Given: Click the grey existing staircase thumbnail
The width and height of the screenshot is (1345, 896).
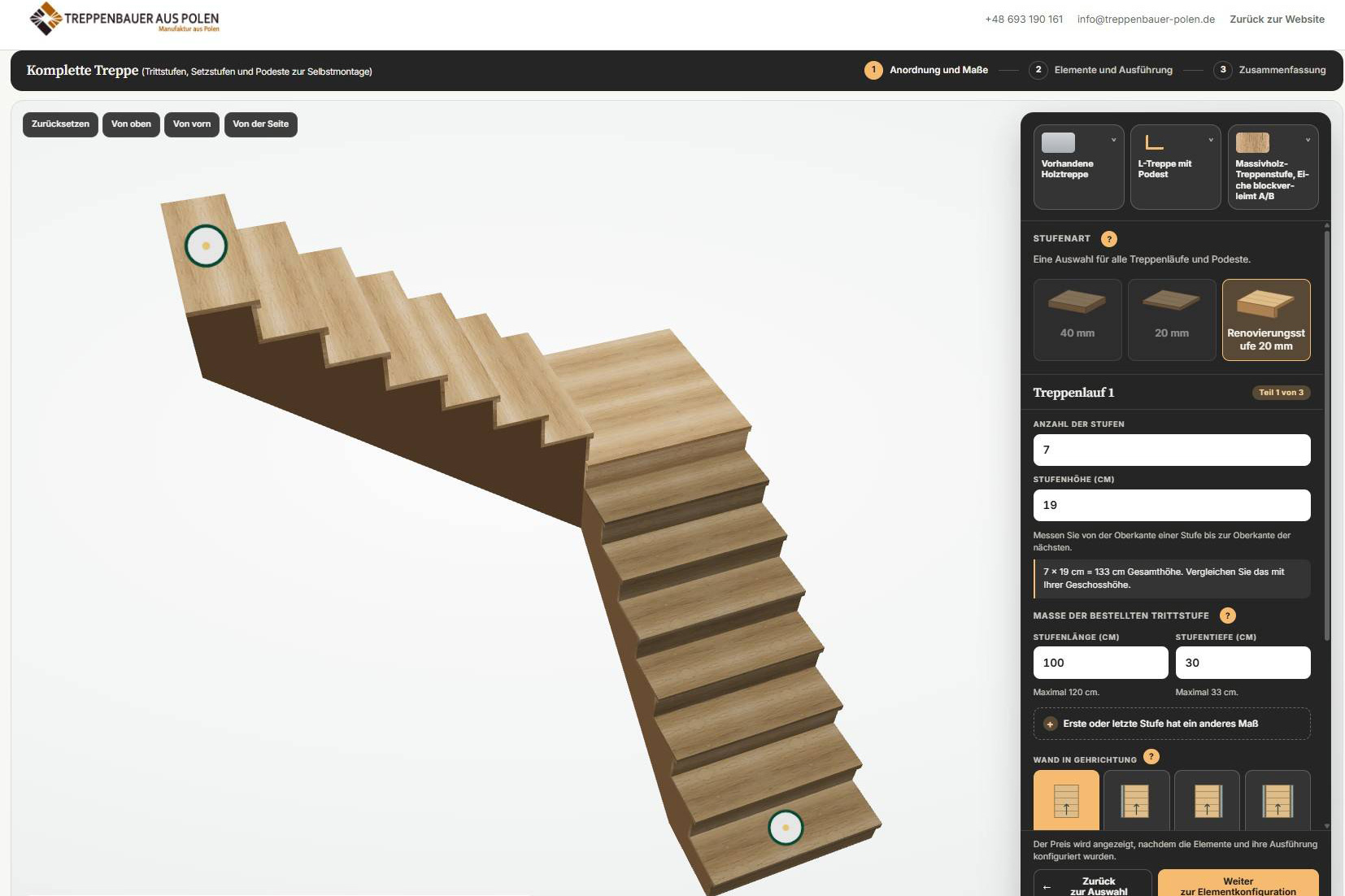Looking at the screenshot, I should tap(1058, 142).
